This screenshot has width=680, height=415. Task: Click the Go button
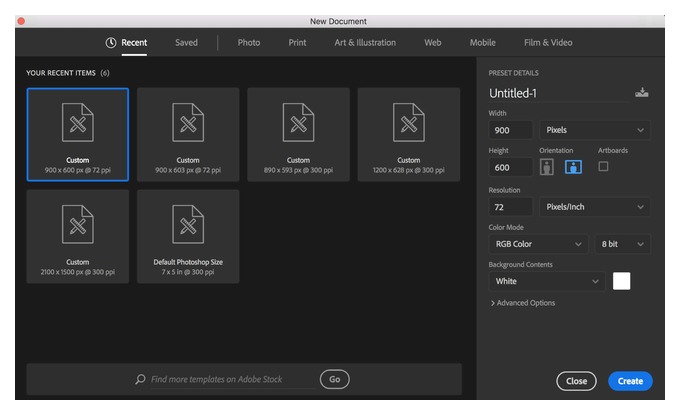click(334, 379)
